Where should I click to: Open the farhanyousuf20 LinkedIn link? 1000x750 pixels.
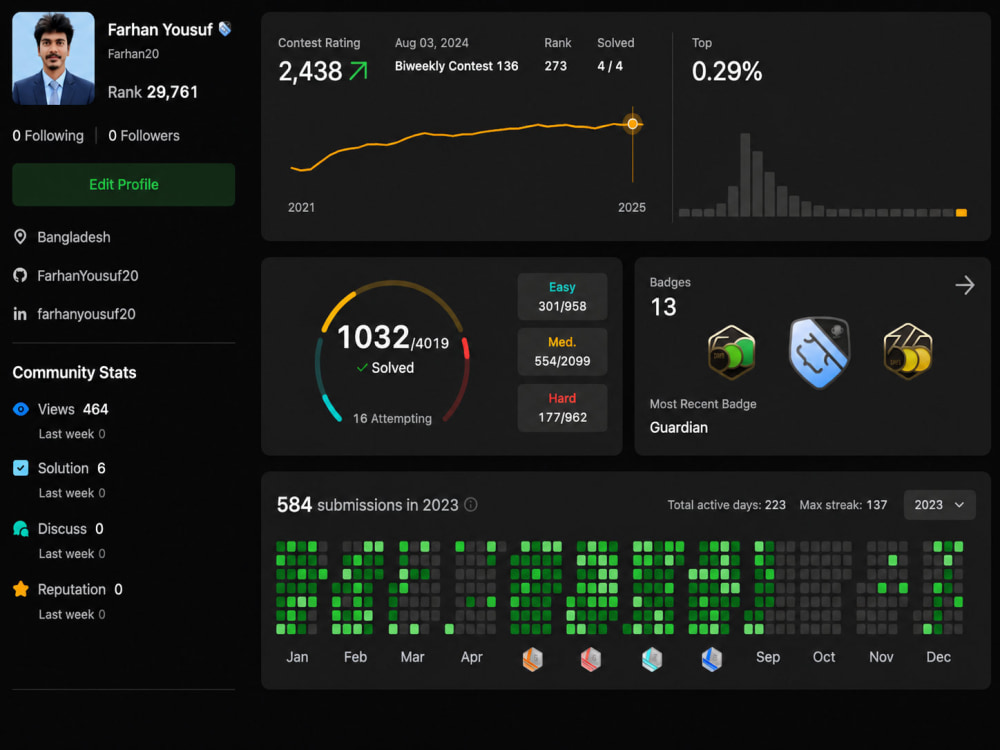86,314
